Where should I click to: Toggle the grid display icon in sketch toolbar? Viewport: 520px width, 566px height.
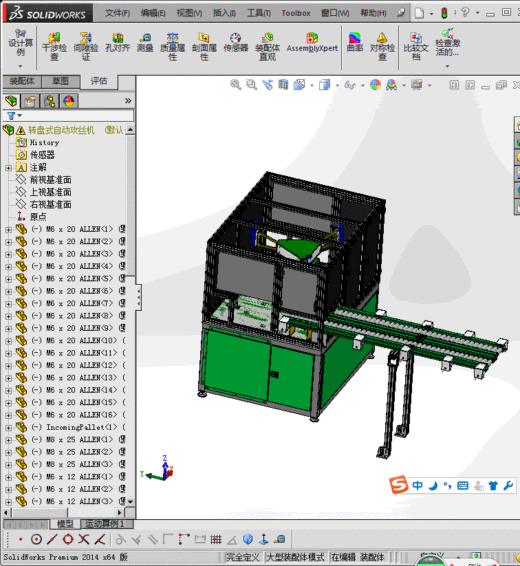point(216,539)
